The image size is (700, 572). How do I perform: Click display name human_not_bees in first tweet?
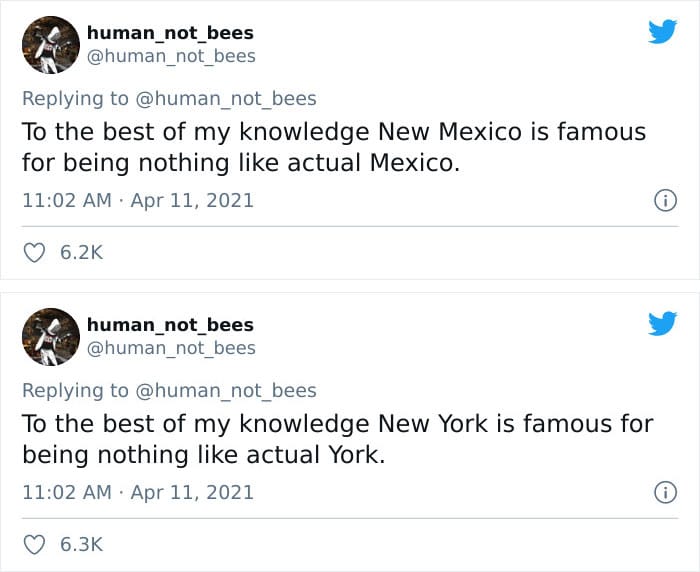point(170,33)
